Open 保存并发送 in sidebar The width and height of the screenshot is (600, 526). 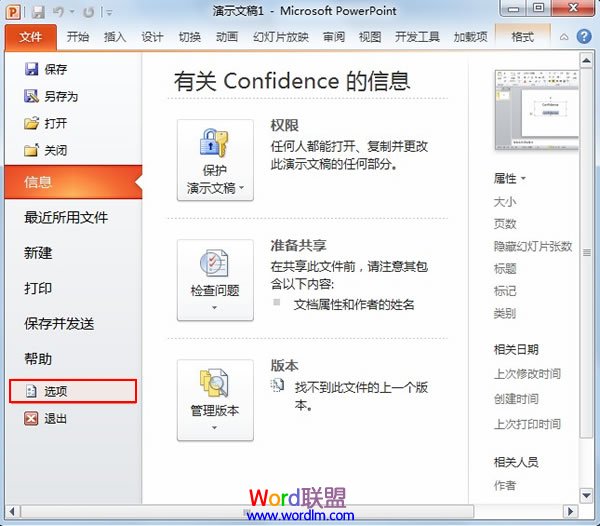click(x=59, y=324)
